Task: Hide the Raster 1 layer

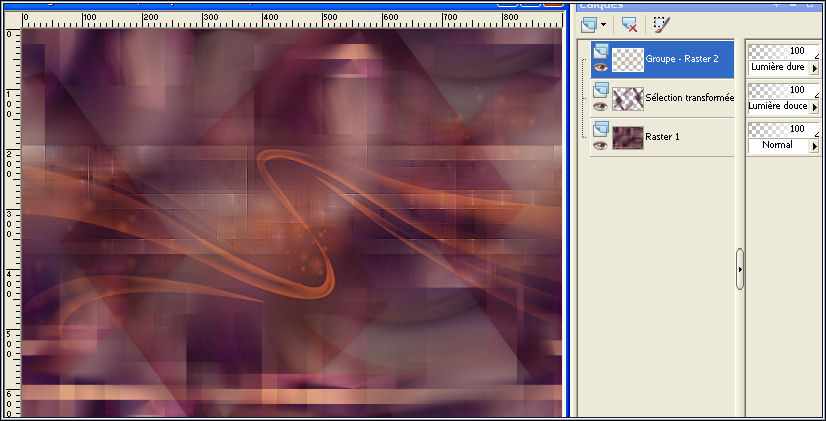Action: click(601, 145)
